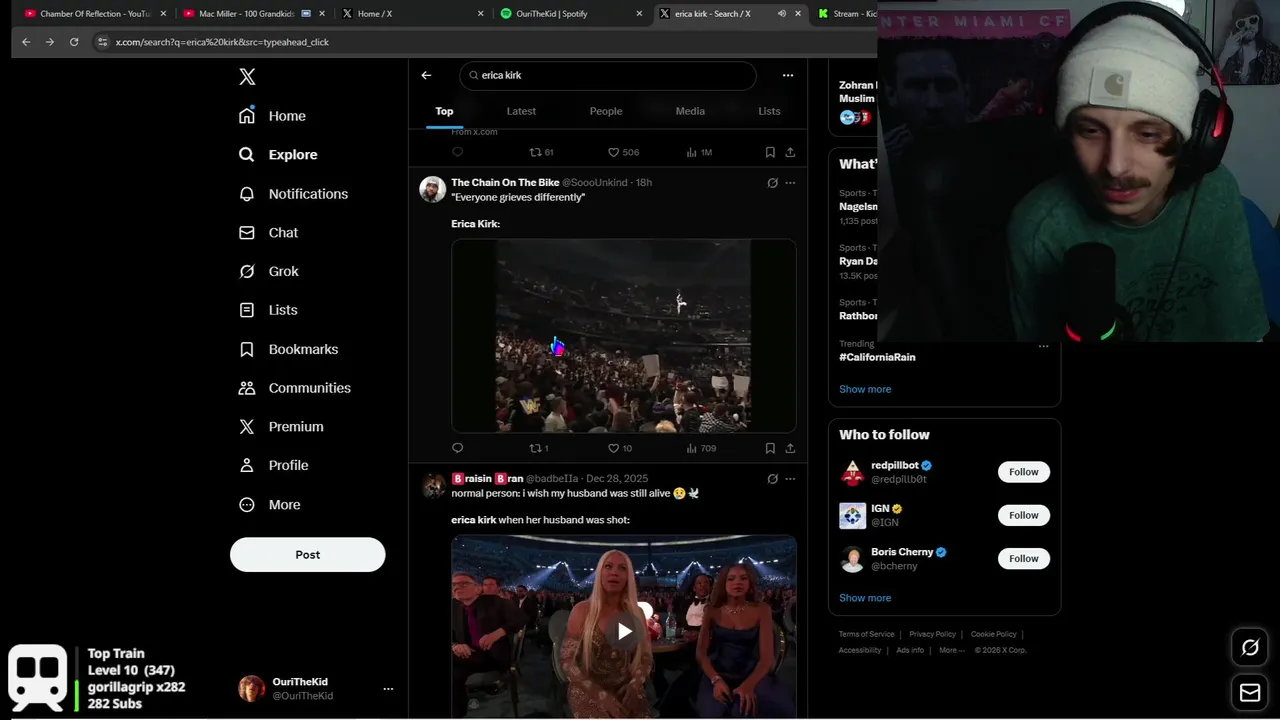Open Grok explain on Chain On The Bike post

772,183
